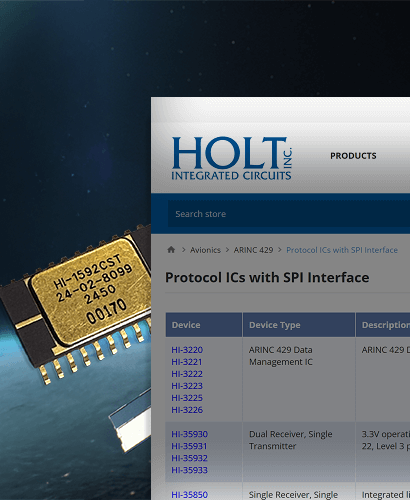Open device HI-3221
This screenshot has height=500, width=410.
coord(187,362)
